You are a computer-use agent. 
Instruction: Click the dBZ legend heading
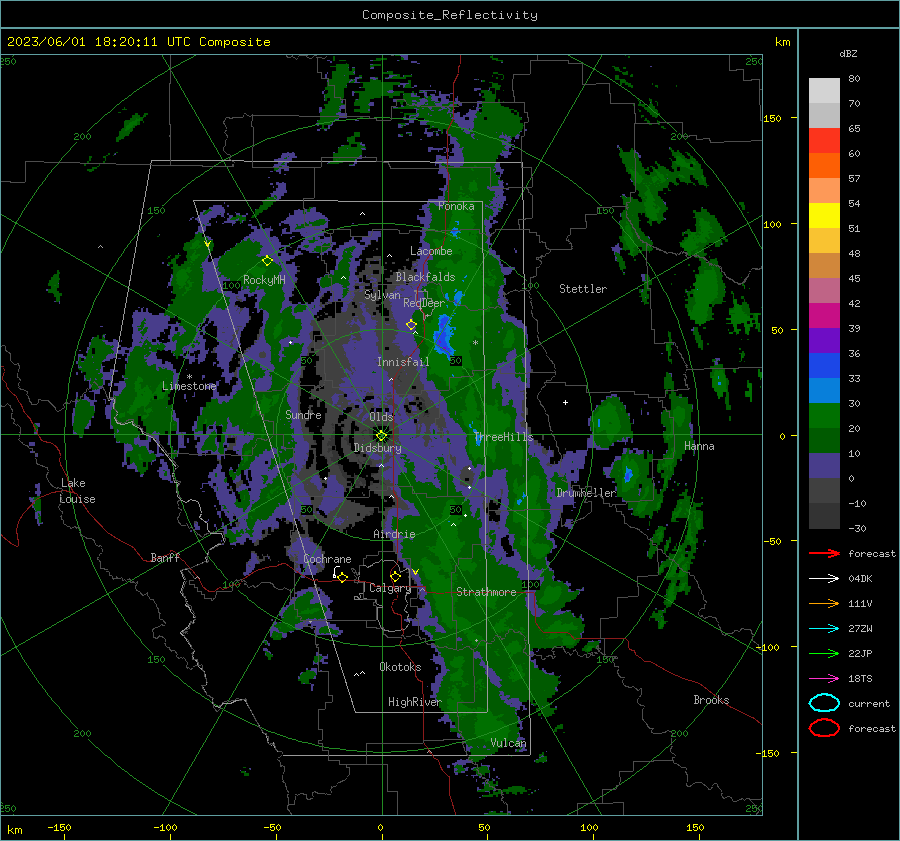pos(848,53)
